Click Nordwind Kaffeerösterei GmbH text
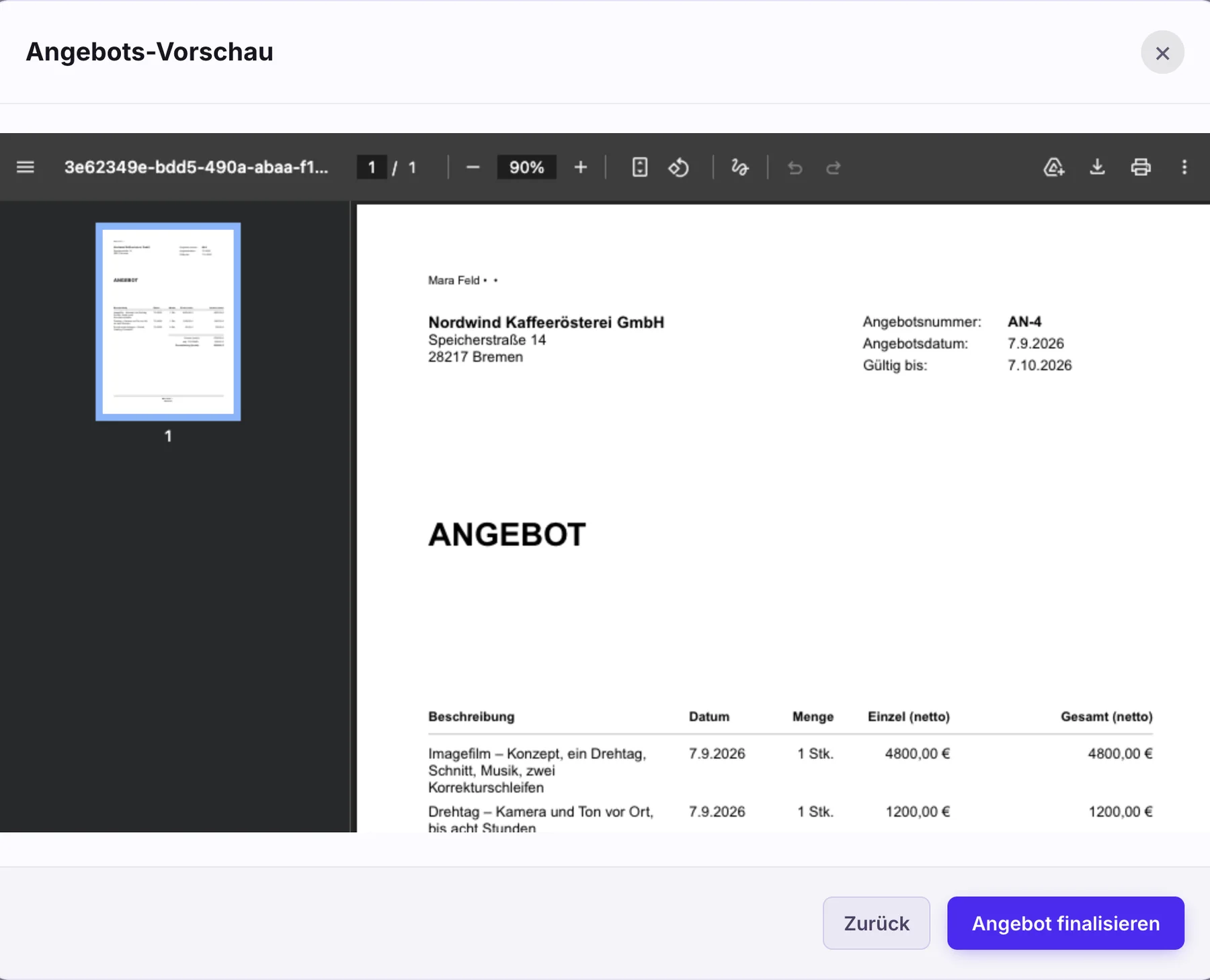Image resolution: width=1210 pixels, height=980 pixels. click(x=546, y=322)
